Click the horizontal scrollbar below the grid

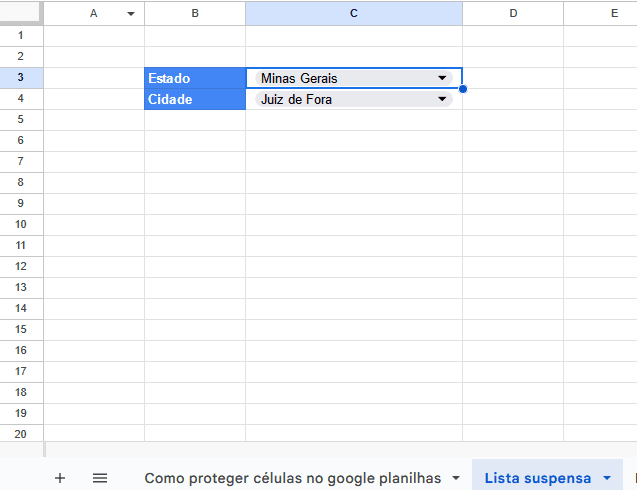pyautogui.click(x=340, y=450)
